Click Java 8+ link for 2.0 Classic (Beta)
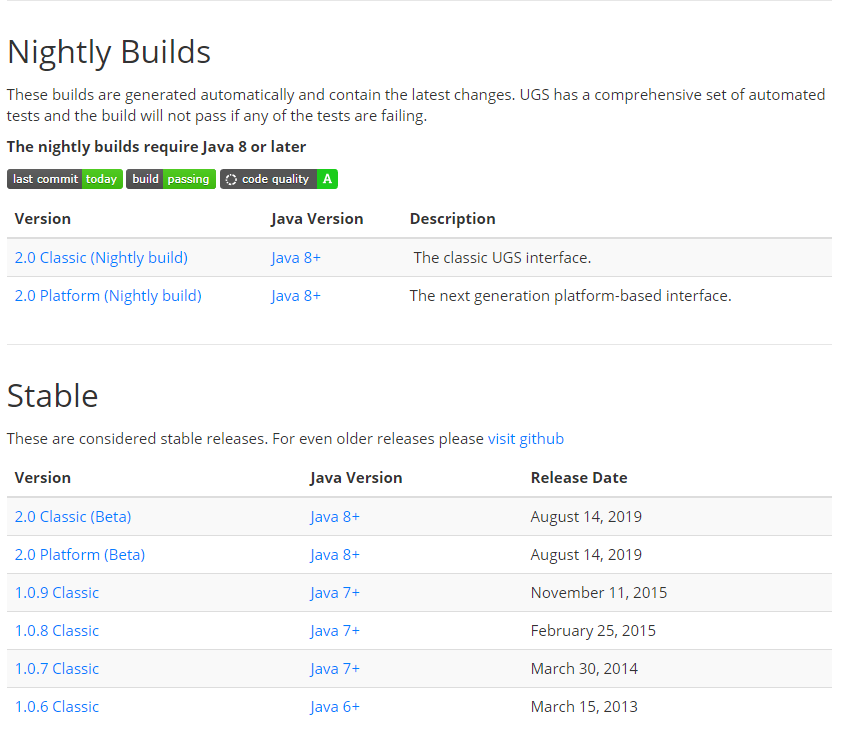The image size is (857, 747). click(x=335, y=517)
